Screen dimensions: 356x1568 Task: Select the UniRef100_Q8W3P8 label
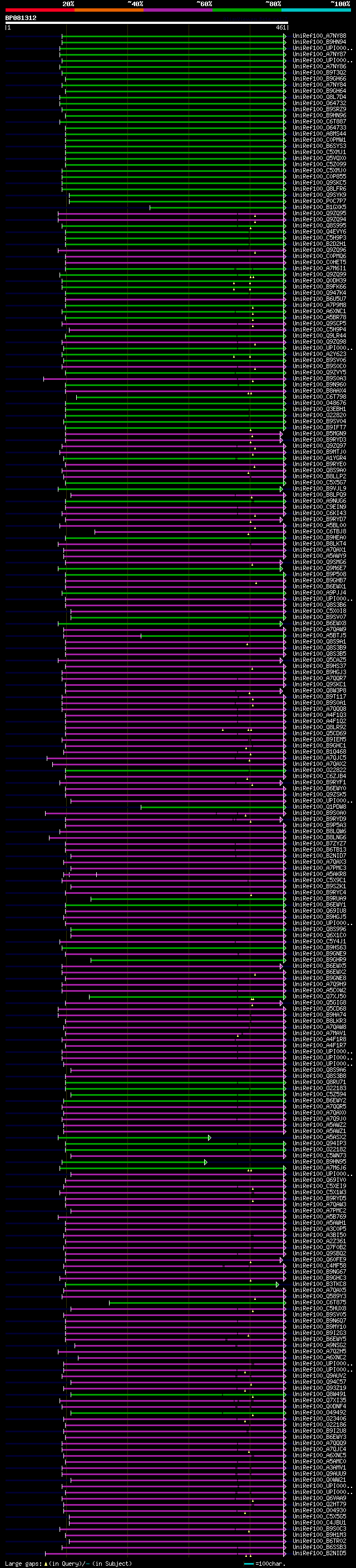point(319,690)
